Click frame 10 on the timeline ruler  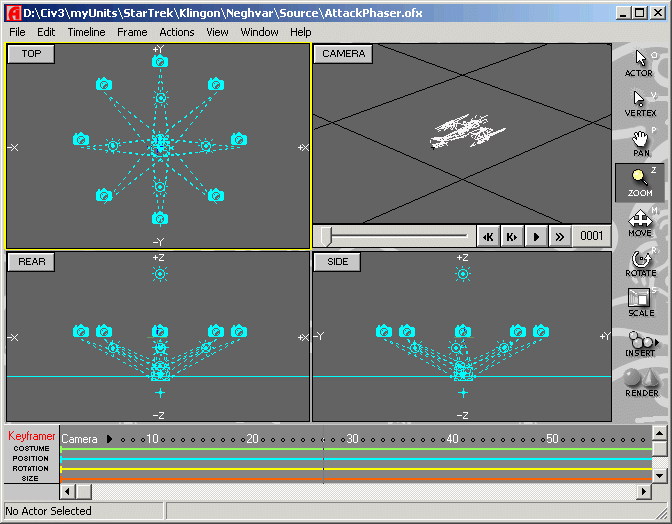point(153,439)
